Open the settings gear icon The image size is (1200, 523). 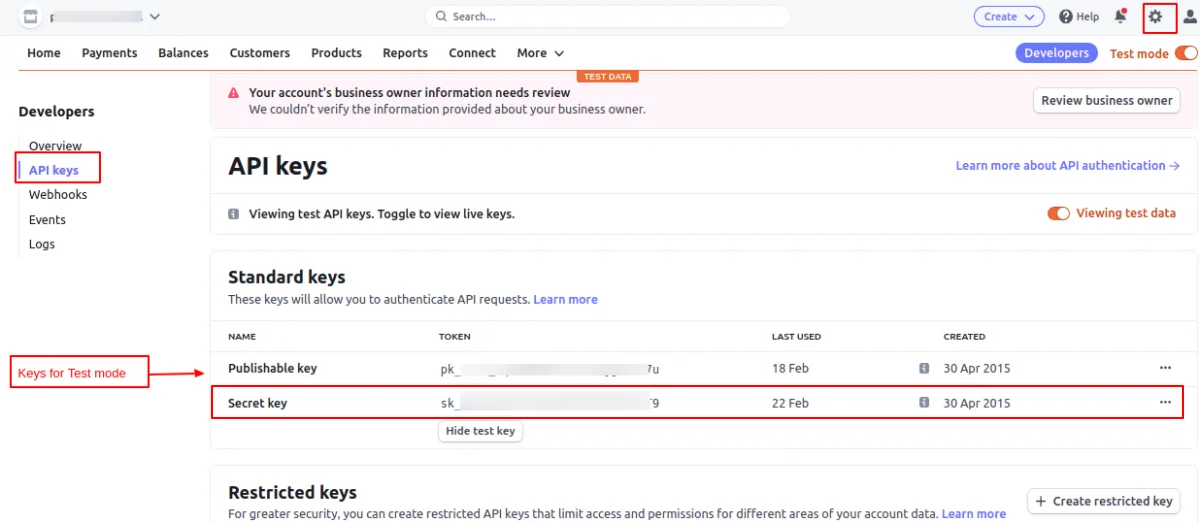point(1155,16)
